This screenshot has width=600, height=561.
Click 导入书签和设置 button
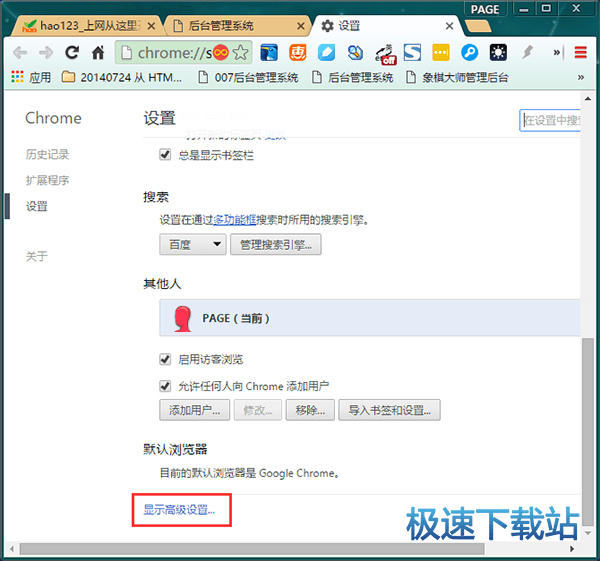click(389, 410)
